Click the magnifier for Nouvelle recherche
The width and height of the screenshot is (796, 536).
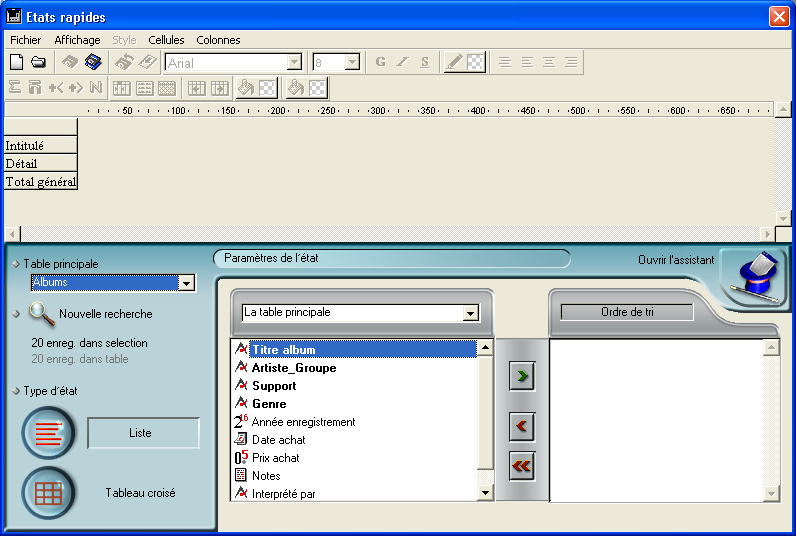click(x=41, y=314)
